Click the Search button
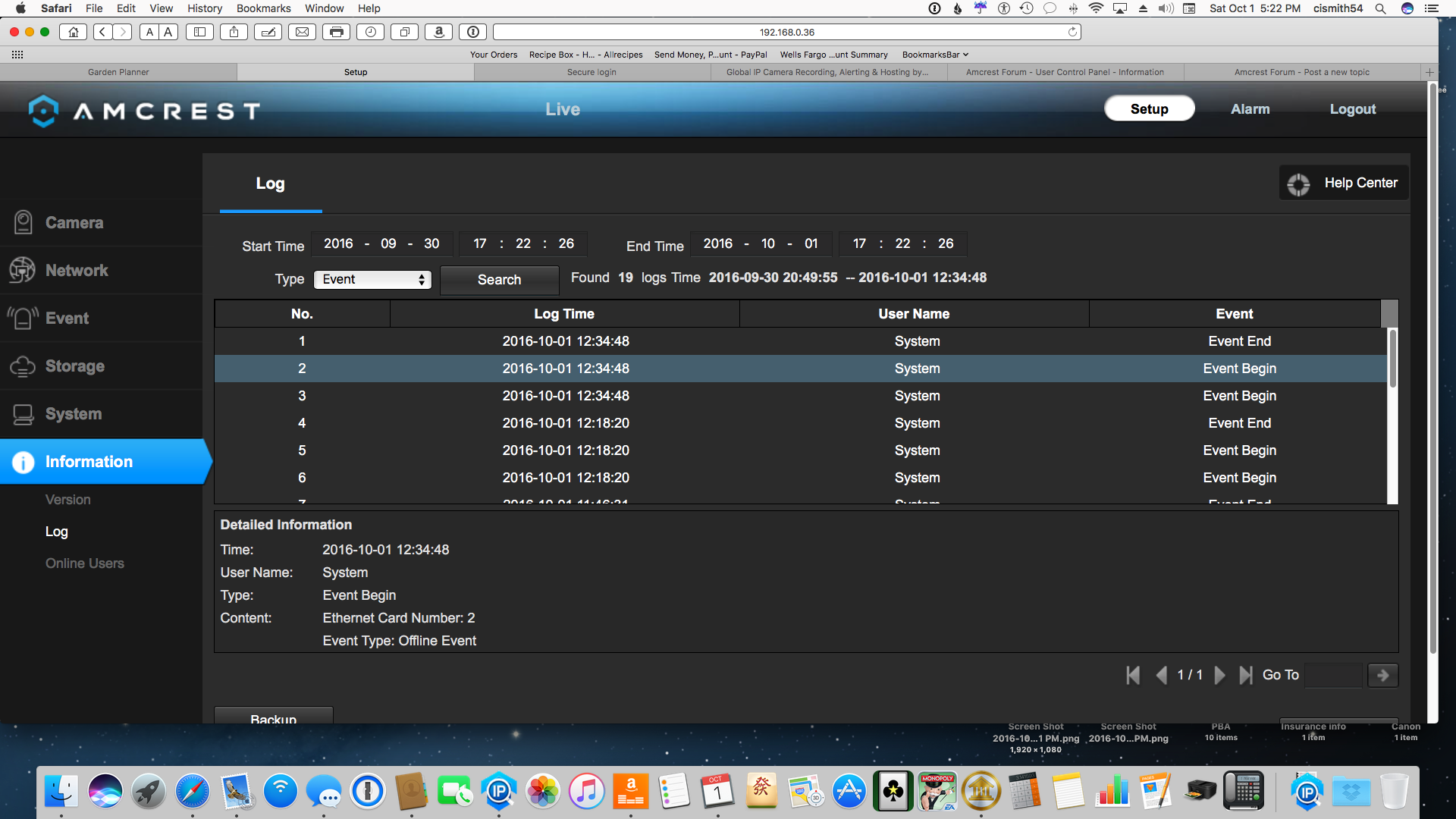1456x819 pixels. click(x=499, y=280)
